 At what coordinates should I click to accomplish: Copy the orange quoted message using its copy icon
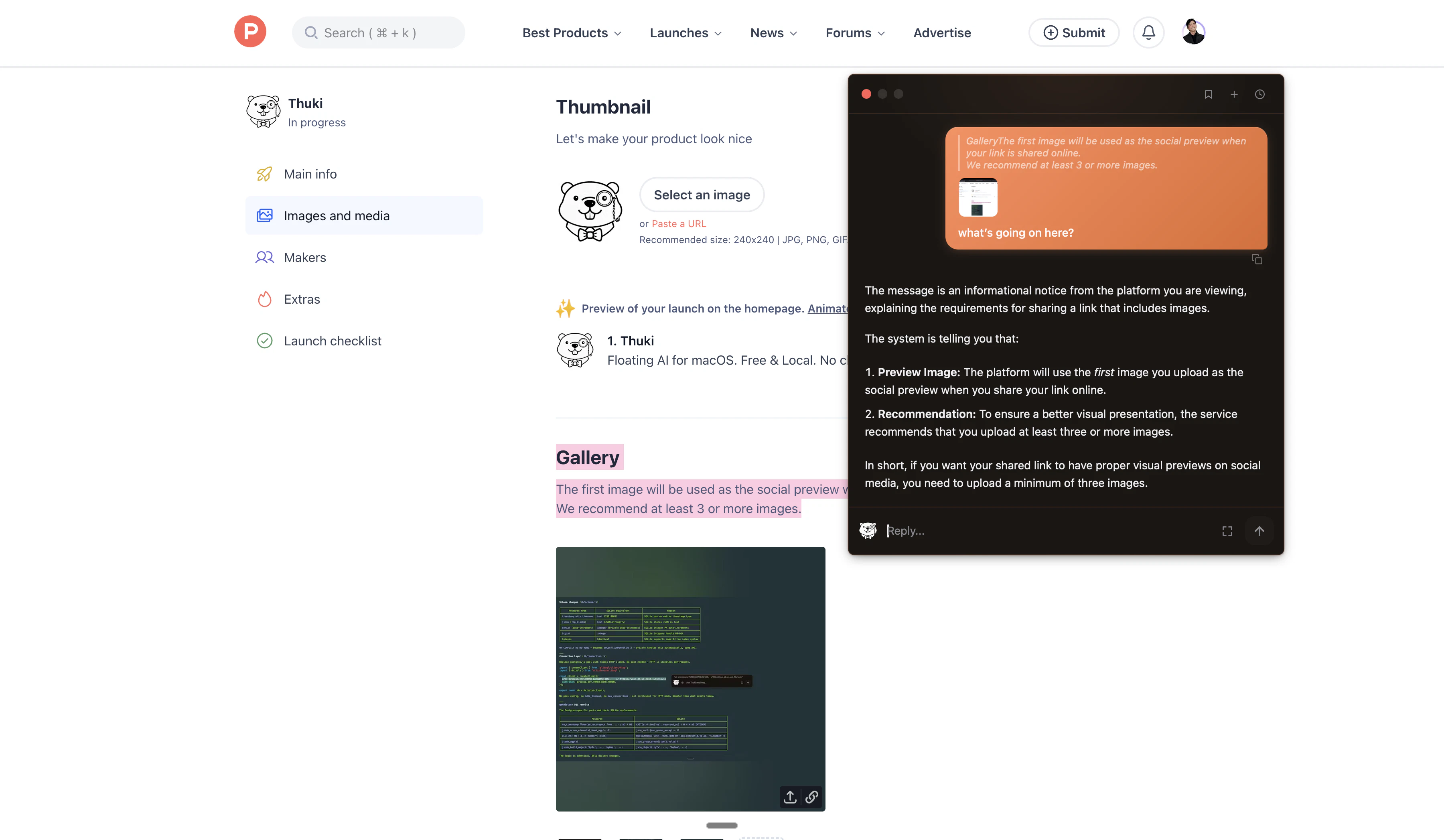pos(1257,260)
